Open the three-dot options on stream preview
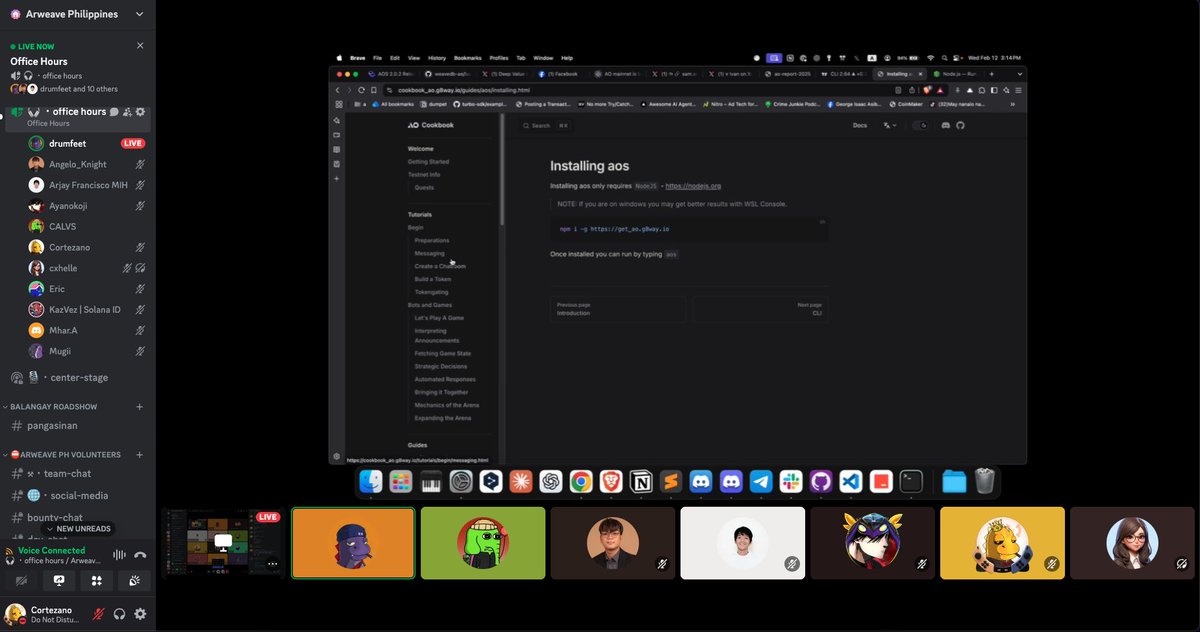The height and width of the screenshot is (632, 1200). pos(271,564)
